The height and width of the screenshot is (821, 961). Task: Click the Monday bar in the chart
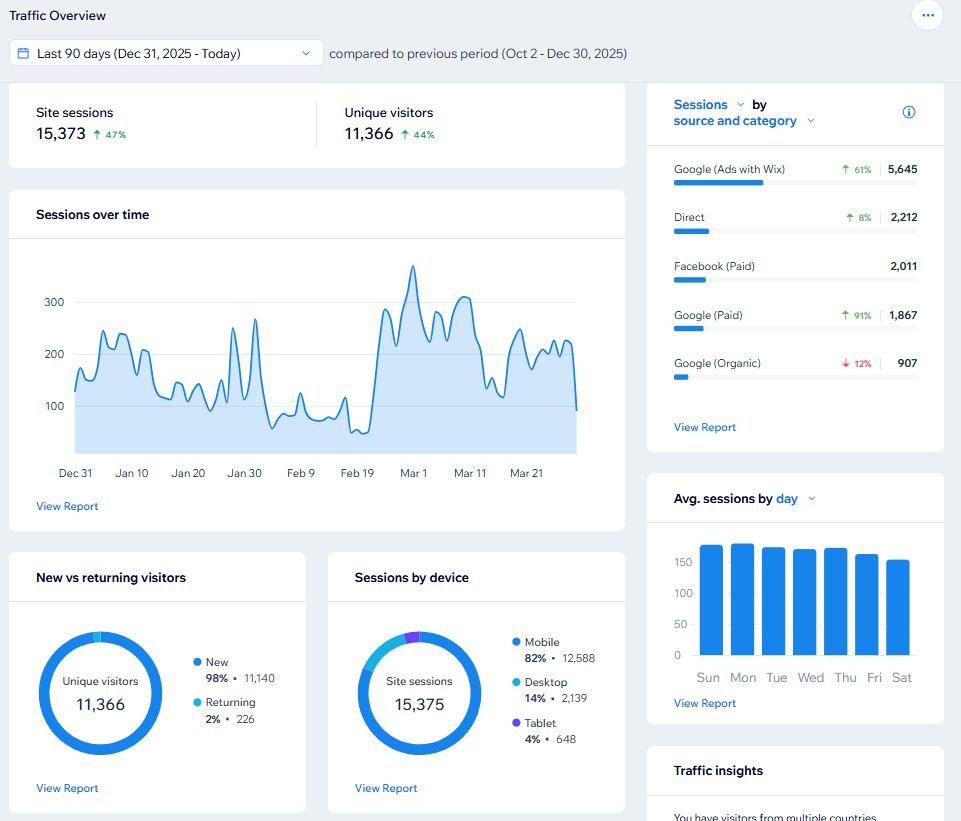pos(742,599)
